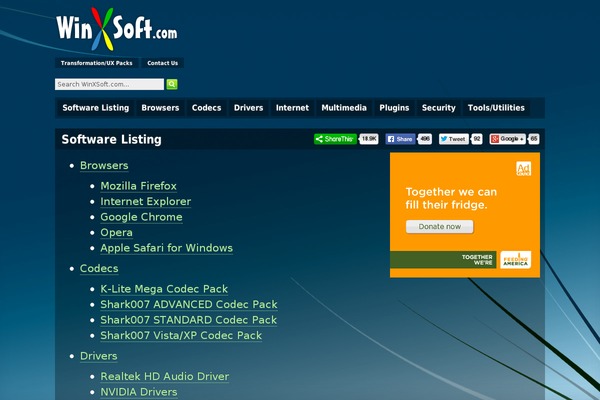Open the Internet Explorer link
The image size is (600, 400).
click(x=146, y=202)
